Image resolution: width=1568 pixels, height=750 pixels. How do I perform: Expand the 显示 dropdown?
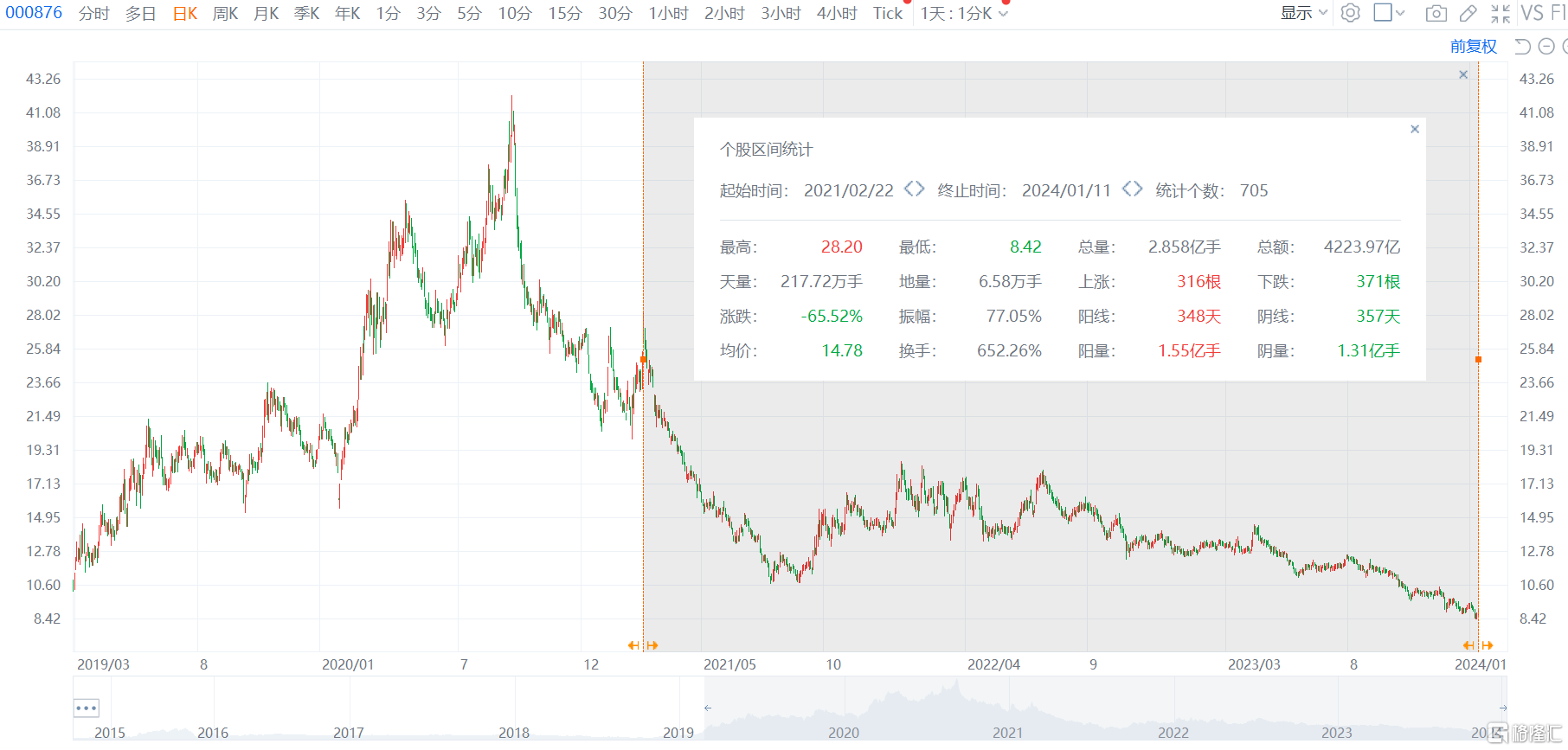1303,13
